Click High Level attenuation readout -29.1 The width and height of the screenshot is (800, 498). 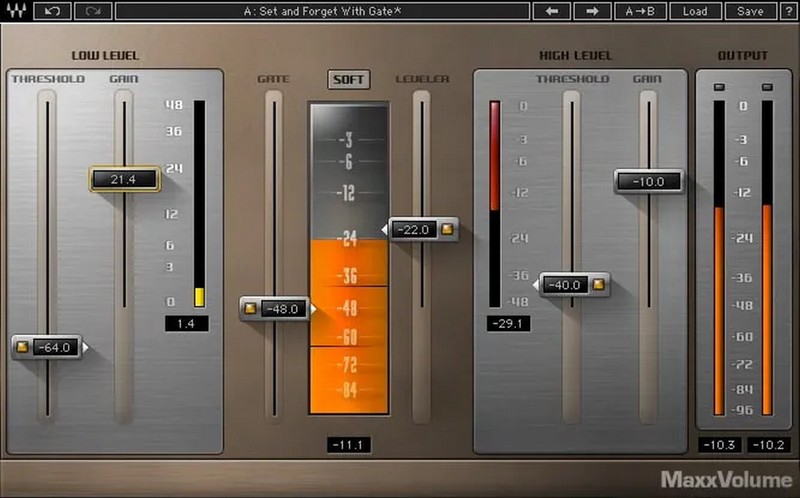[x=508, y=323]
